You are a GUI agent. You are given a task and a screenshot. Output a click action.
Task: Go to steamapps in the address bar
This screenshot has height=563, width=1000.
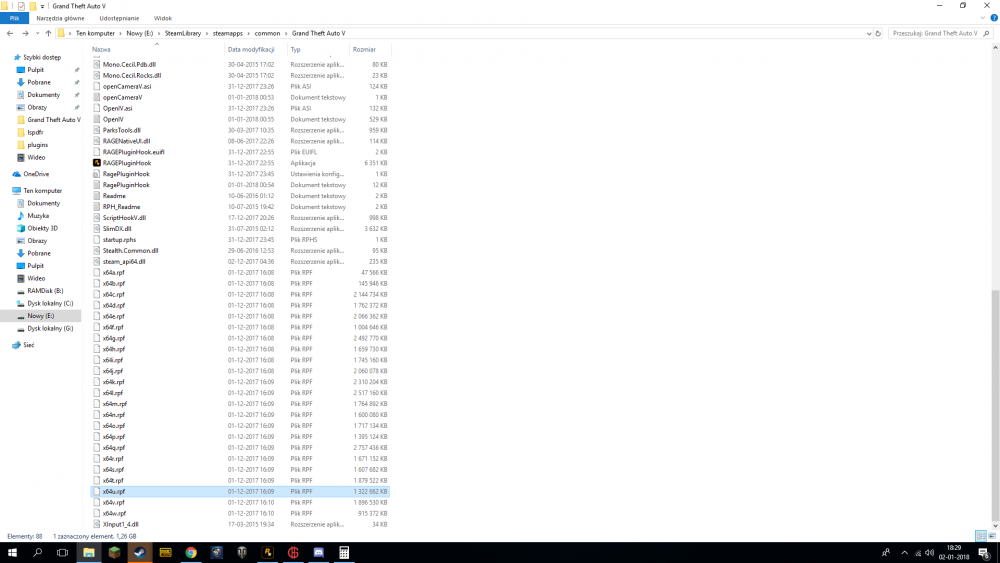228,33
